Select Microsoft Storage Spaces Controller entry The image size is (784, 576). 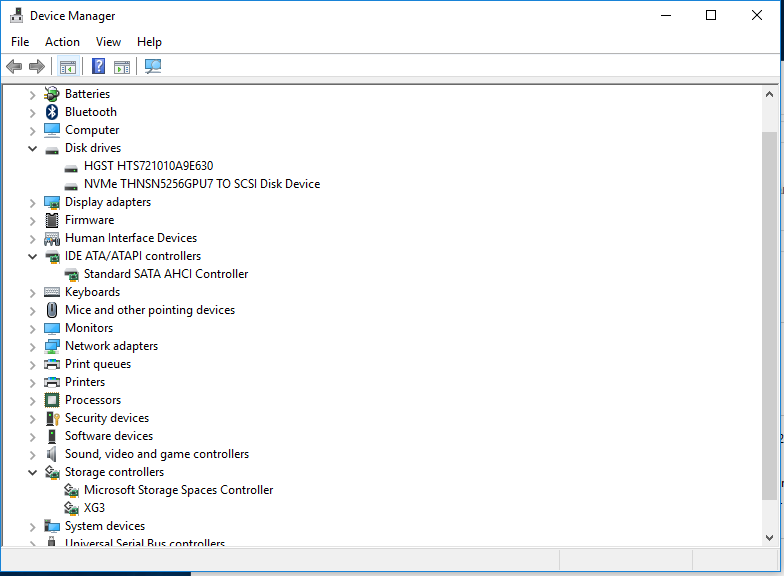[x=178, y=490]
